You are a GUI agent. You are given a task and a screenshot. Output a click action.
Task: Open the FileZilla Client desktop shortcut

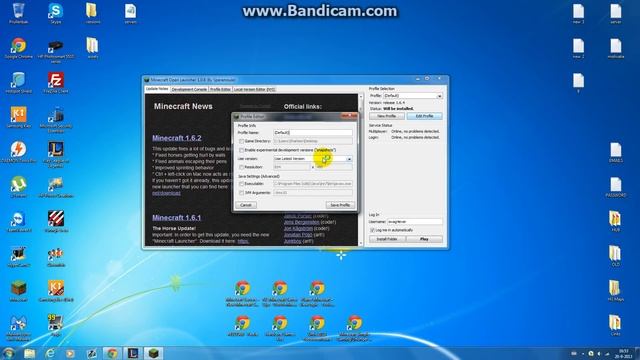56,82
